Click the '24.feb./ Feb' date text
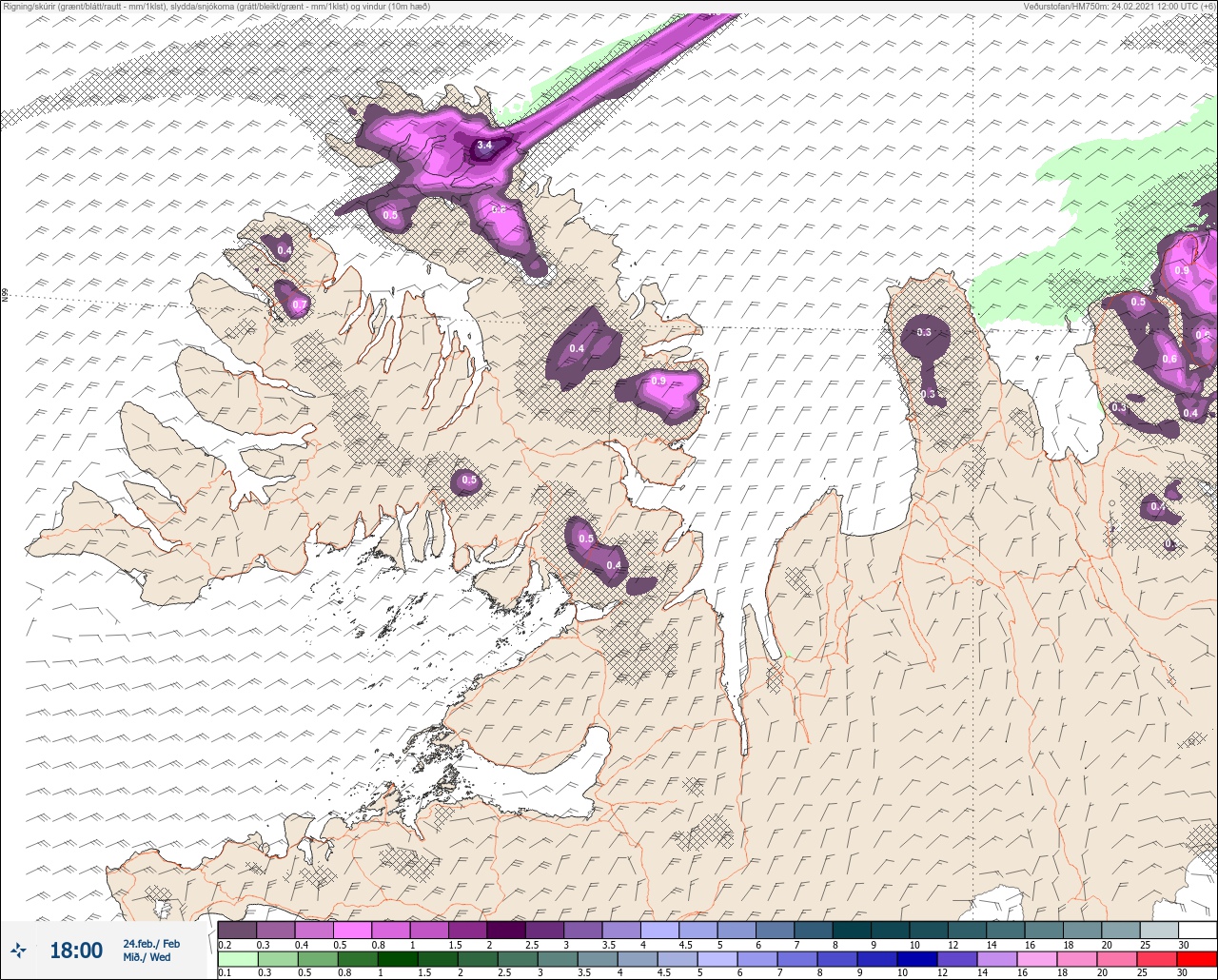 tap(151, 943)
